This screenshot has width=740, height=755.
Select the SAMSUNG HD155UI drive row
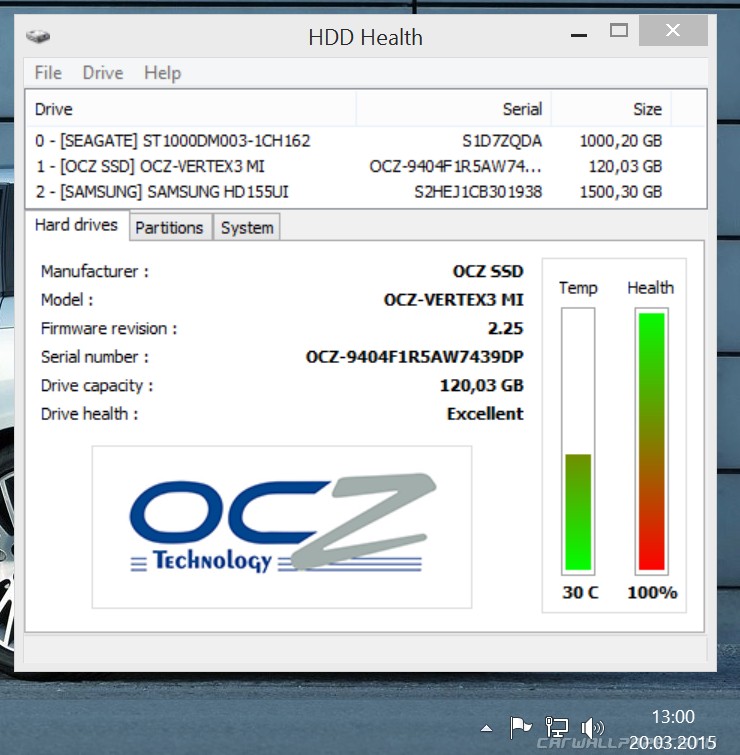click(365, 192)
